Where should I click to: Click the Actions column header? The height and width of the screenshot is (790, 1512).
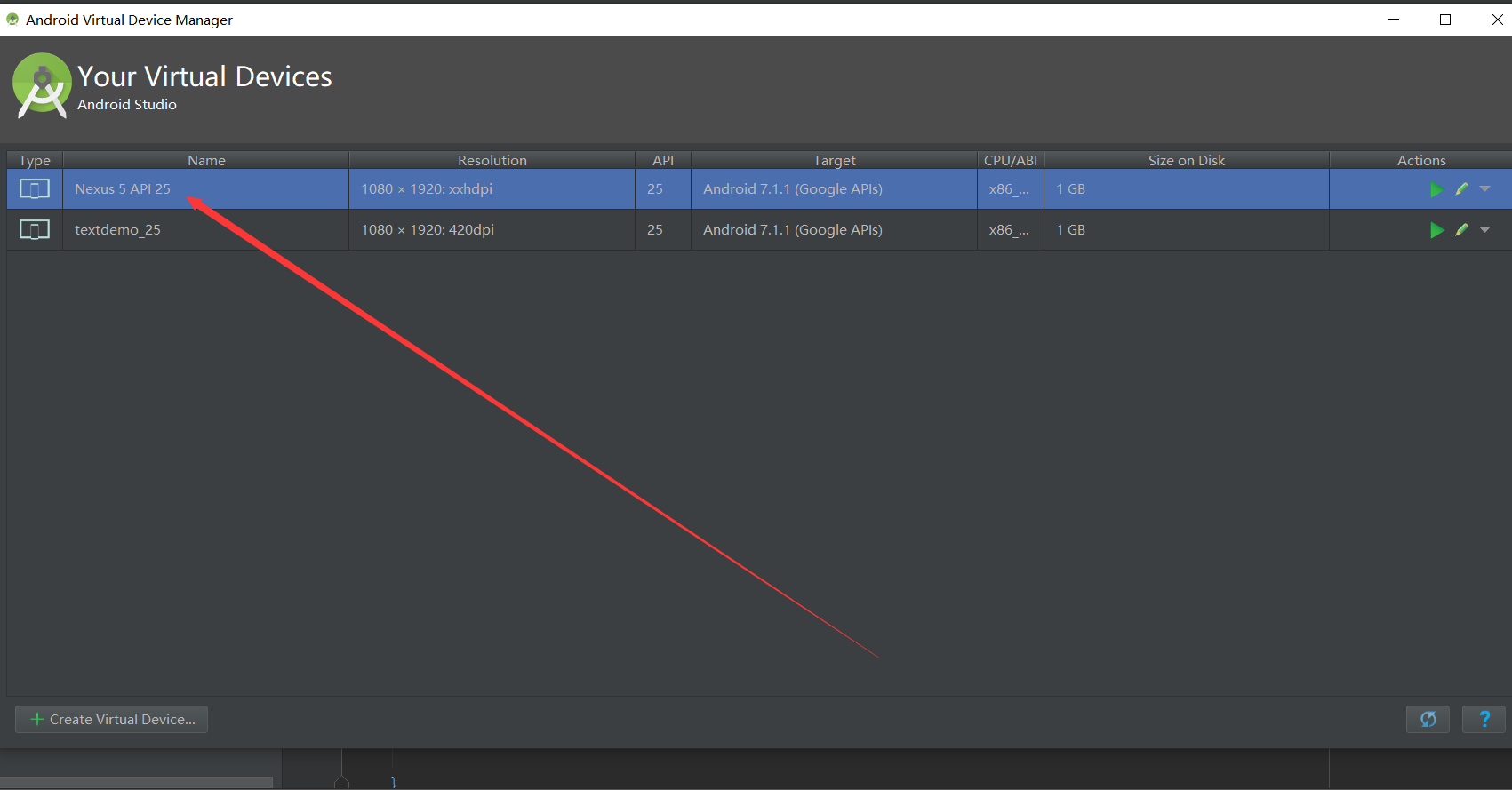click(x=1421, y=160)
